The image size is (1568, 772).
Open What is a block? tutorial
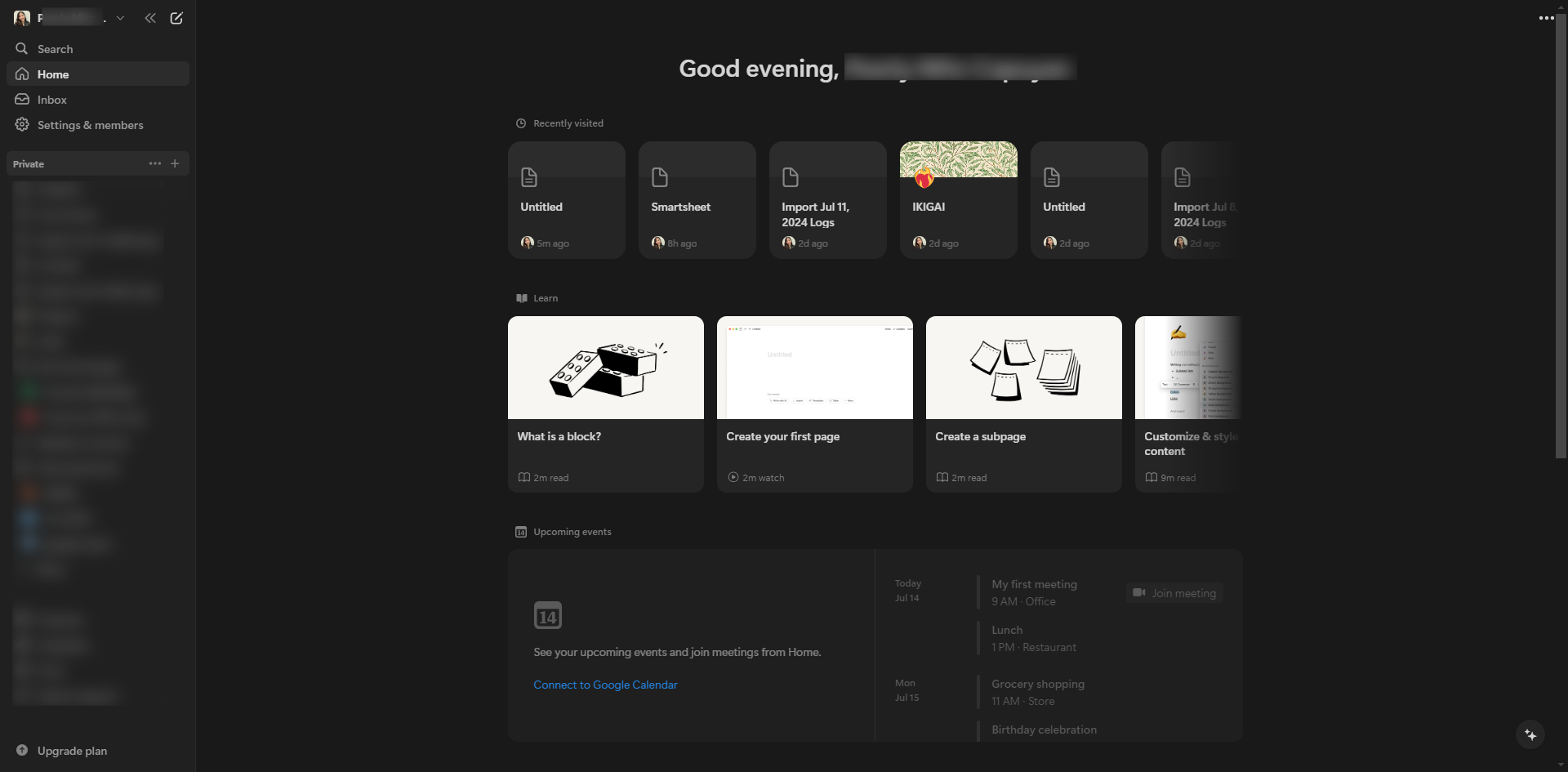606,404
